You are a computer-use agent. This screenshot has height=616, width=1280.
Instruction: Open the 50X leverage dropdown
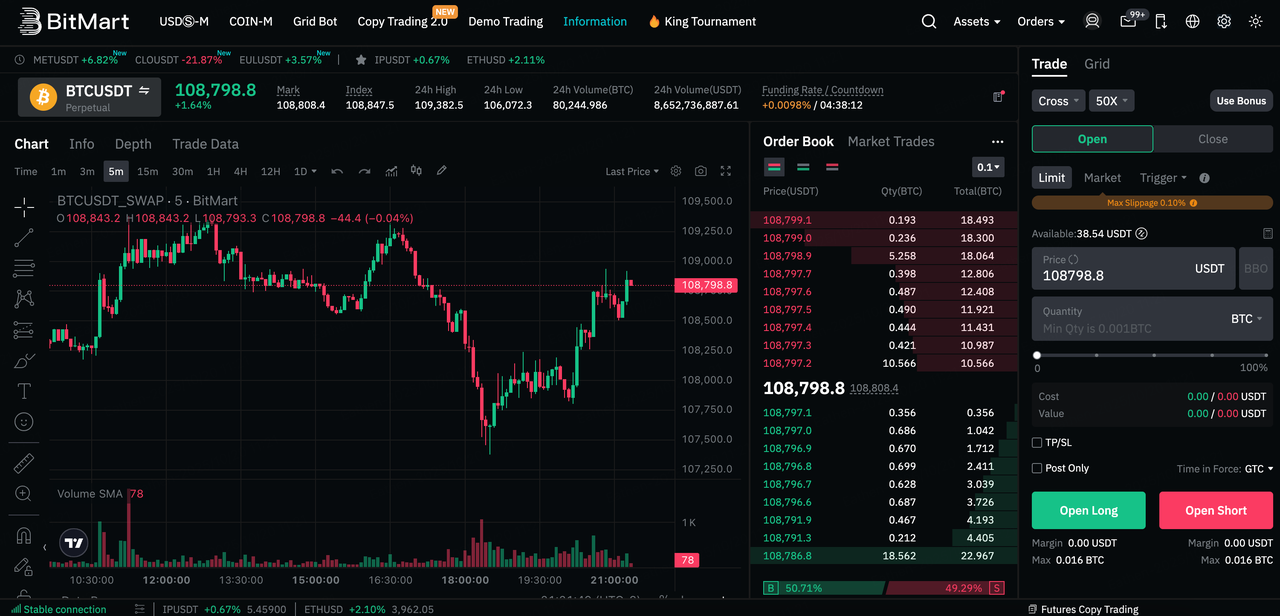tap(1112, 101)
